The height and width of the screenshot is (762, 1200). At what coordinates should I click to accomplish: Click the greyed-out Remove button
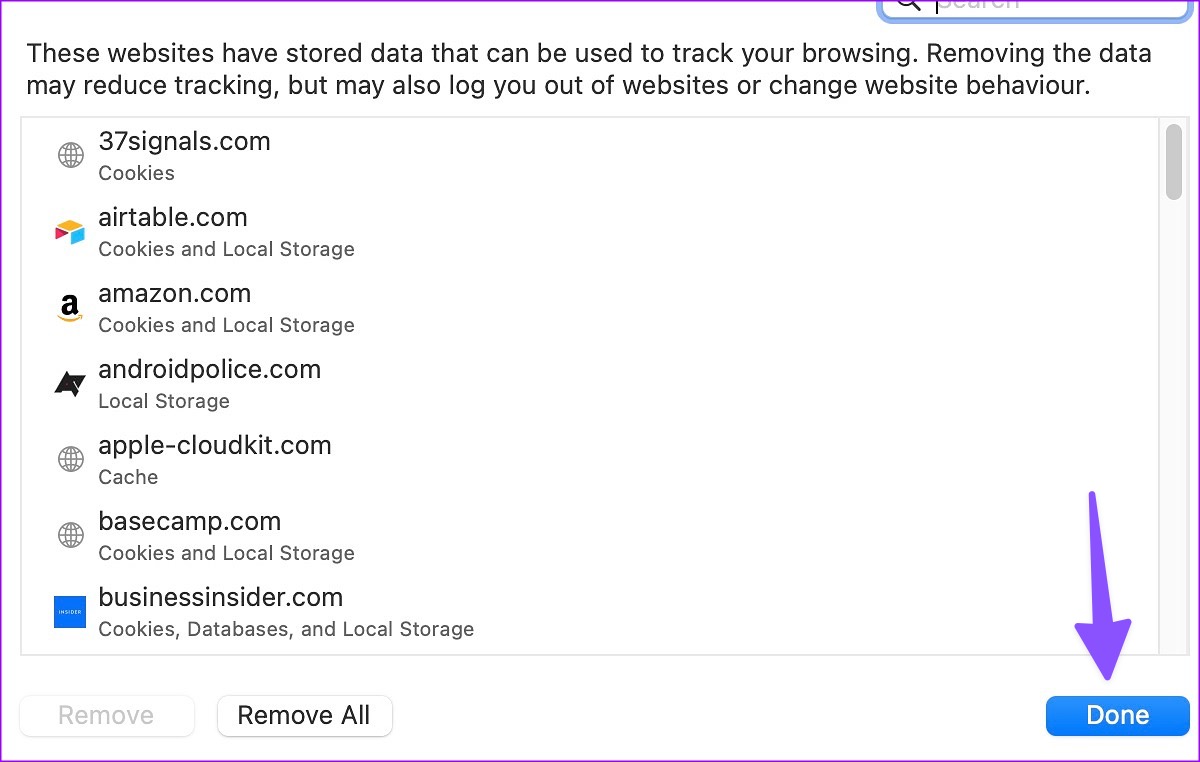(106, 715)
